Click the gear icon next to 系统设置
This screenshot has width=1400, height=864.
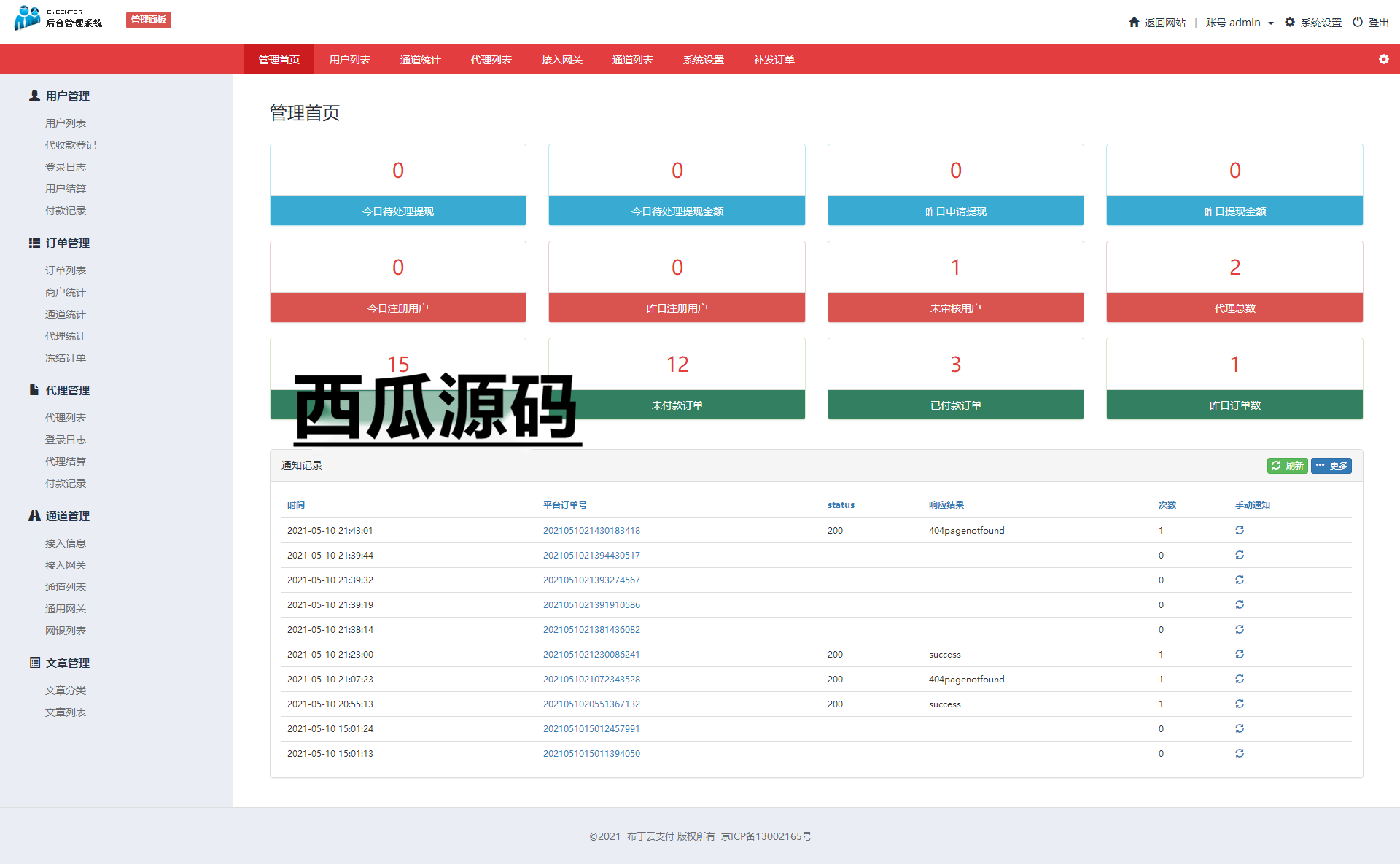(1290, 22)
